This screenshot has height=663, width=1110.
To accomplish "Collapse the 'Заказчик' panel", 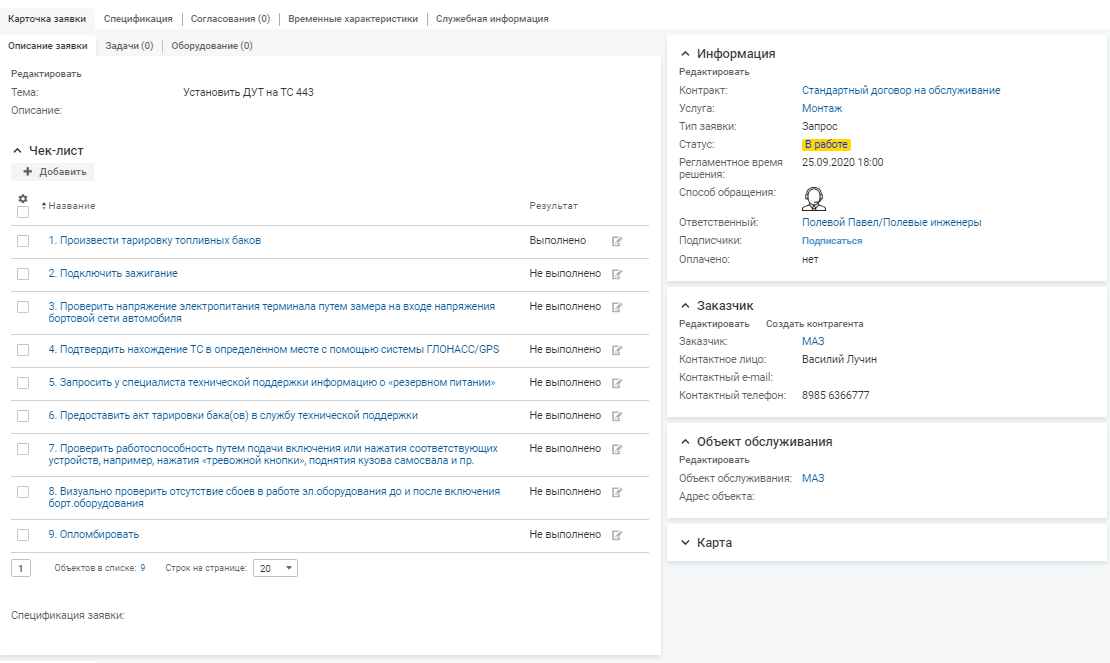I will coord(685,306).
